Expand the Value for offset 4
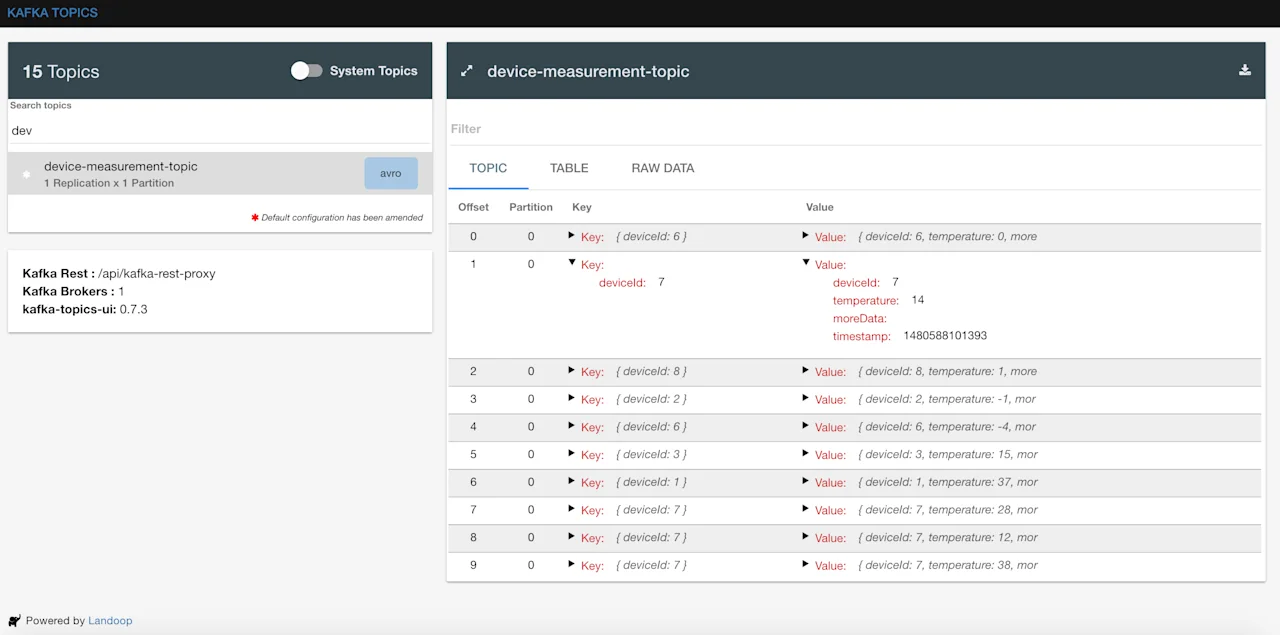The height and width of the screenshot is (635, 1280). (x=805, y=425)
